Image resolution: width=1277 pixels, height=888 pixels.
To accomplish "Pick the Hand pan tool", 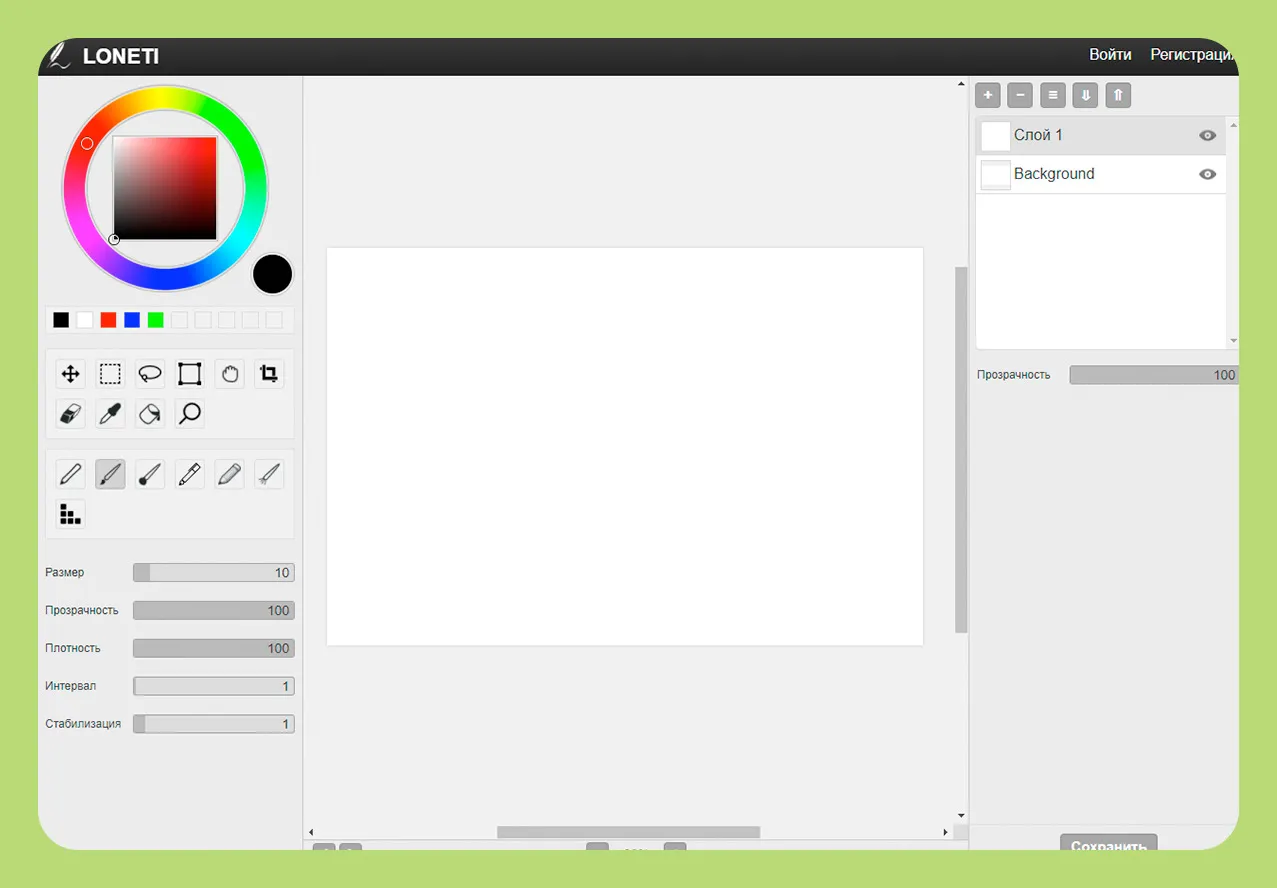I will click(x=230, y=374).
